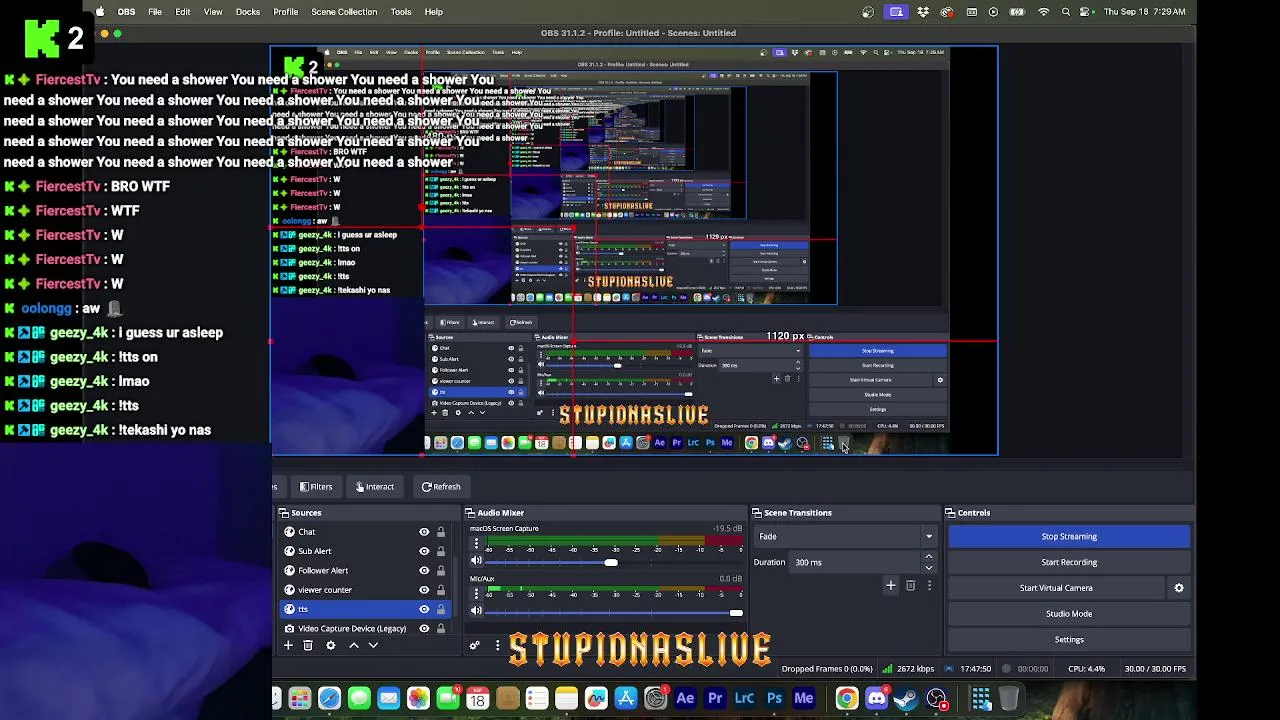Adjust Mic/Aux volume slider
The width and height of the screenshot is (1280, 720).
coord(736,612)
